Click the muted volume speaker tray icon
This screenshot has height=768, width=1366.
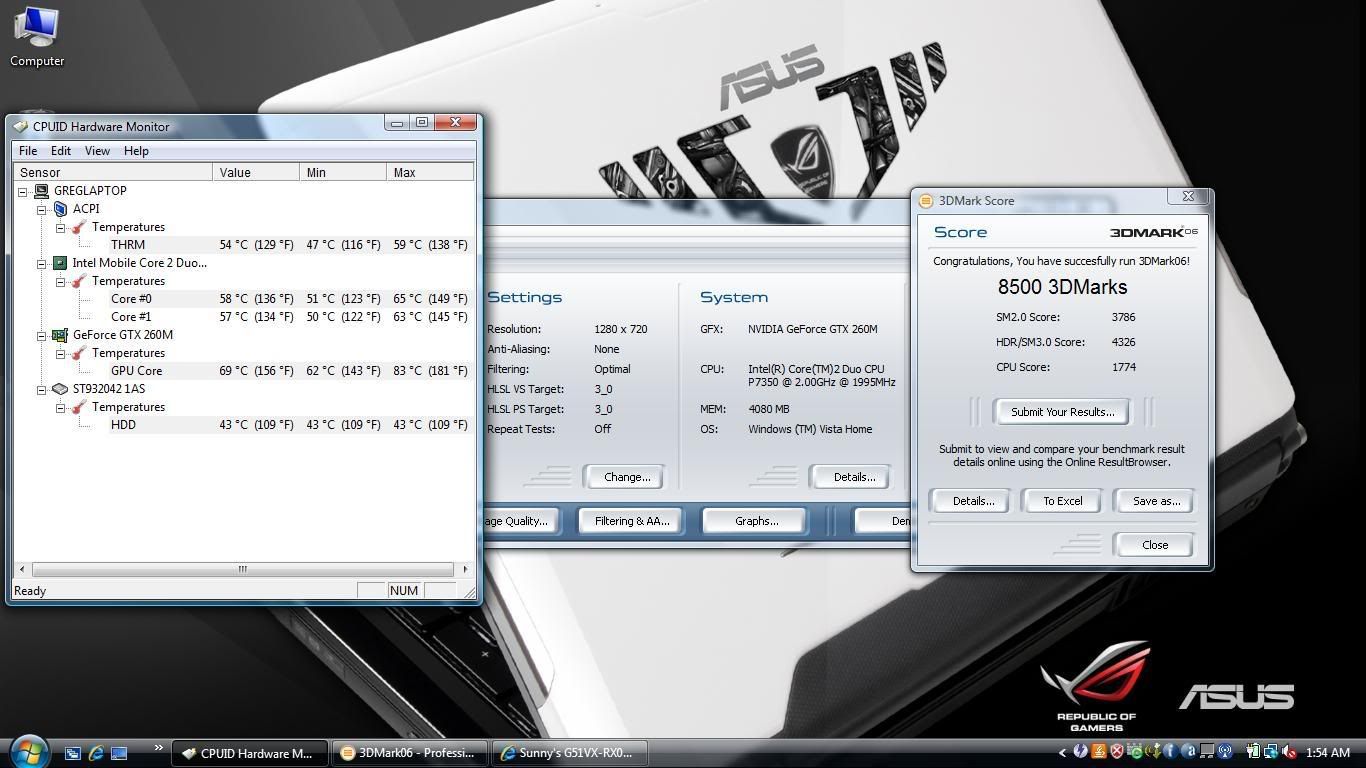pos(1289,752)
